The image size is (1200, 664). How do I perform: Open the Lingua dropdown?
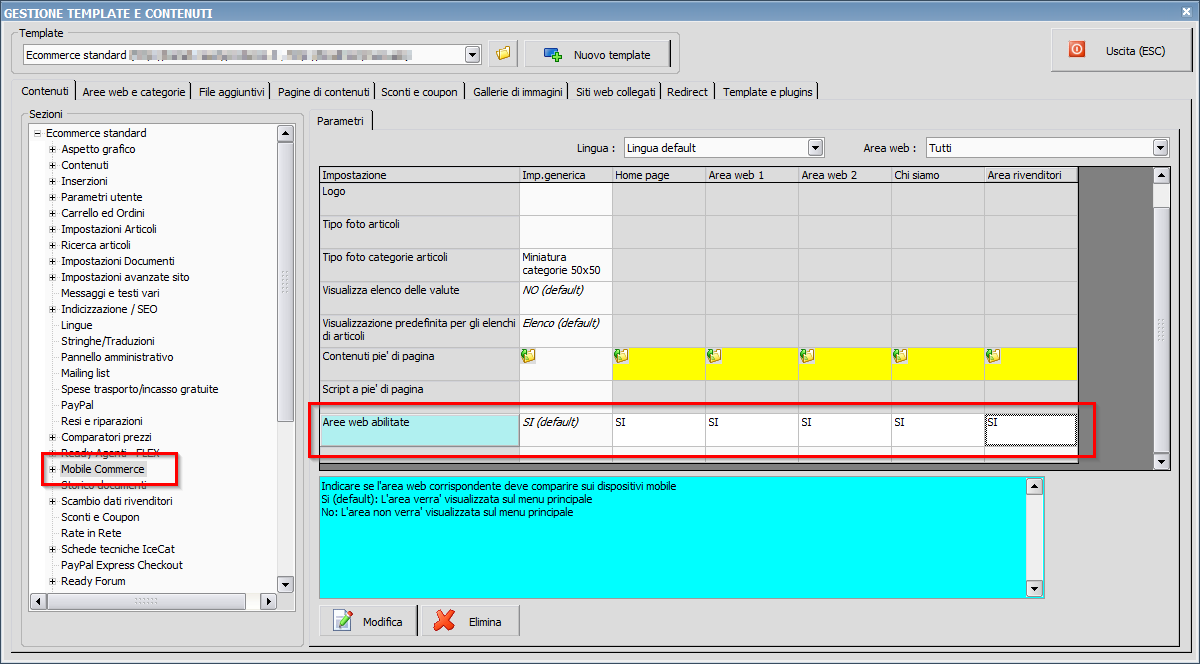click(816, 148)
